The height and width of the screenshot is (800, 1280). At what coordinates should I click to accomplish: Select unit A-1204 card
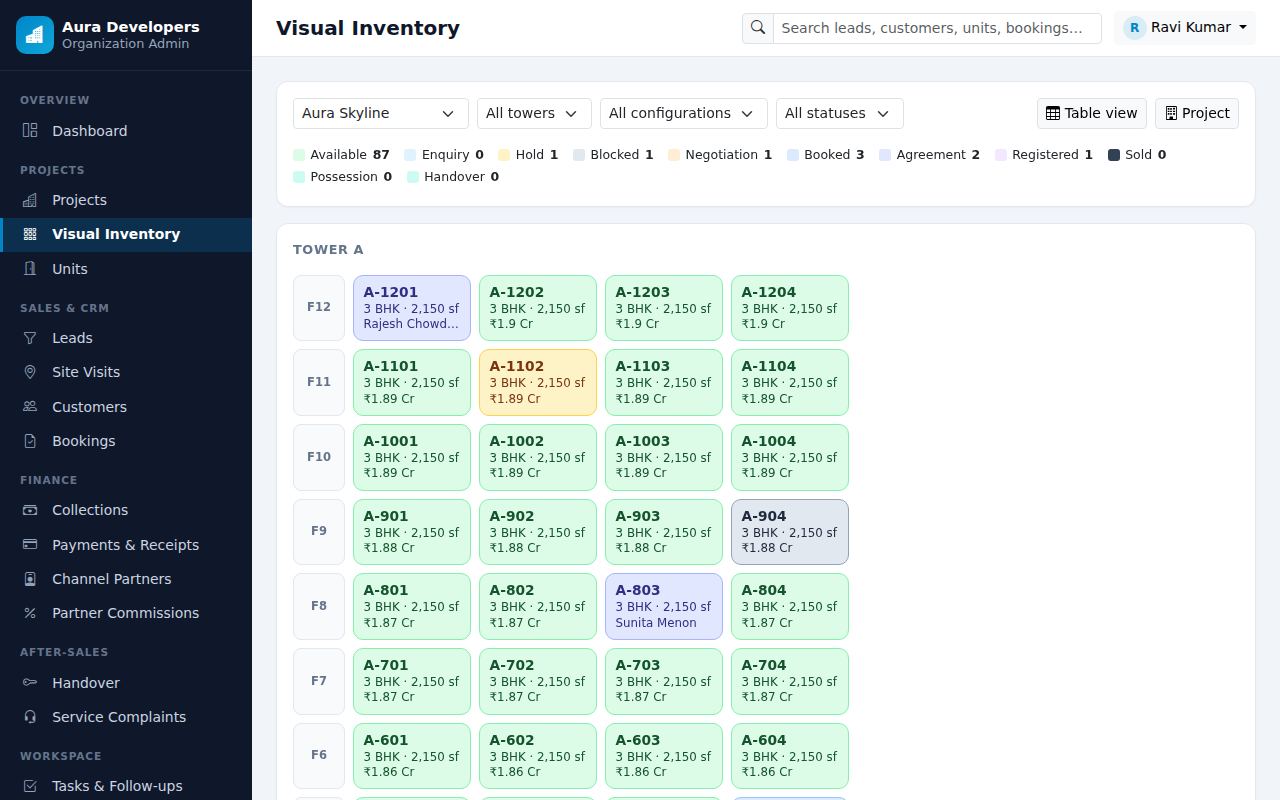[x=790, y=308]
